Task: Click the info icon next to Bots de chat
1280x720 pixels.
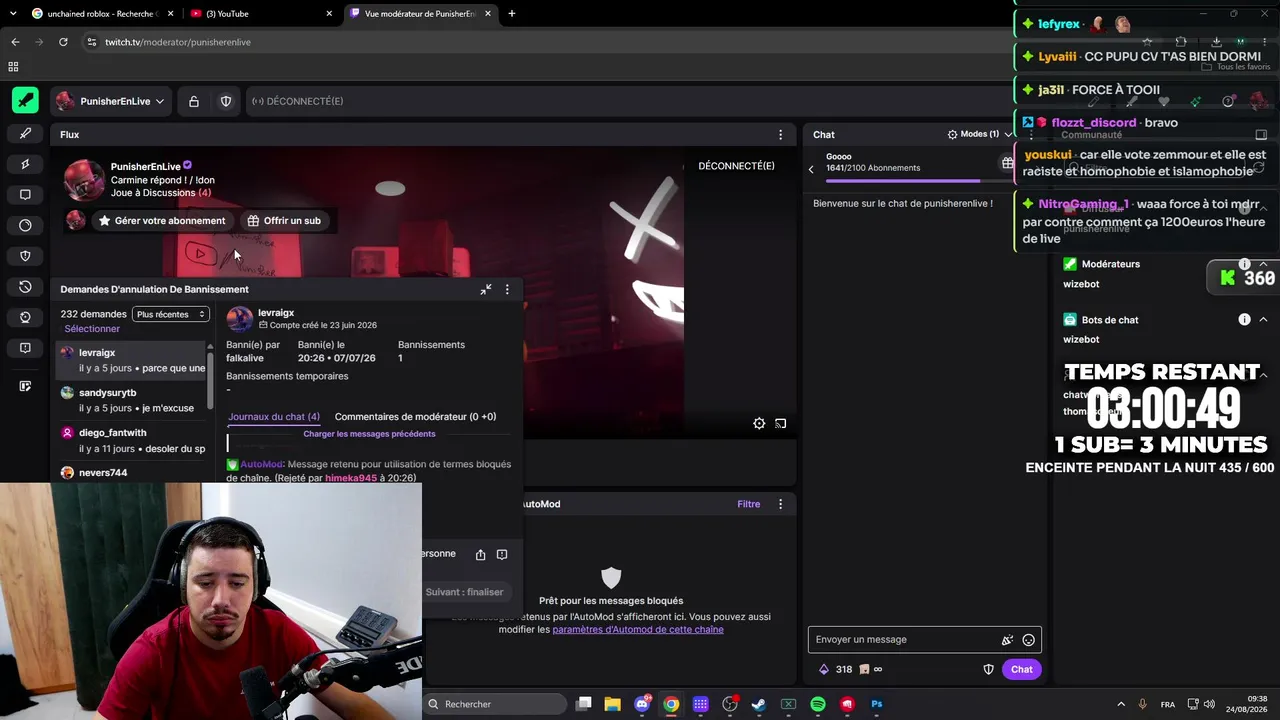Action: coord(1244,320)
